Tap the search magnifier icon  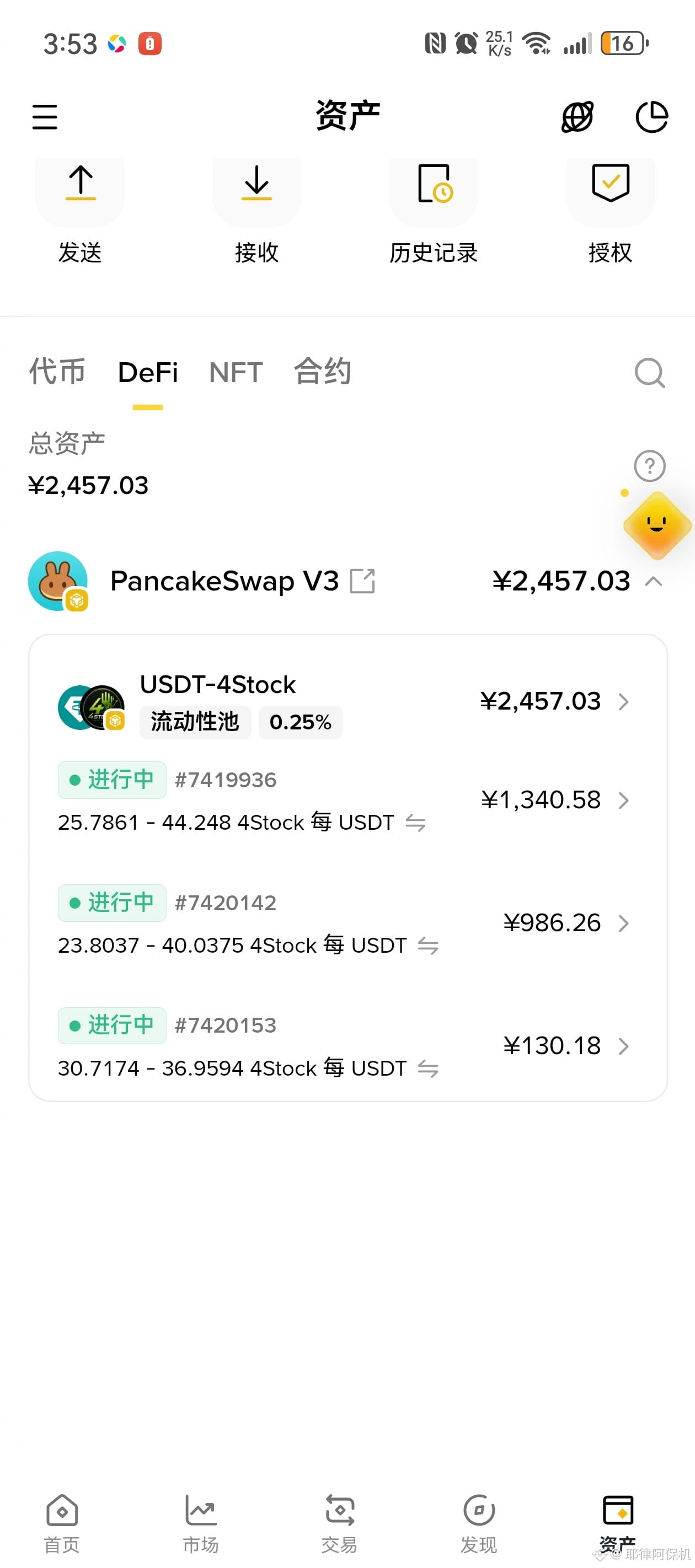(649, 372)
